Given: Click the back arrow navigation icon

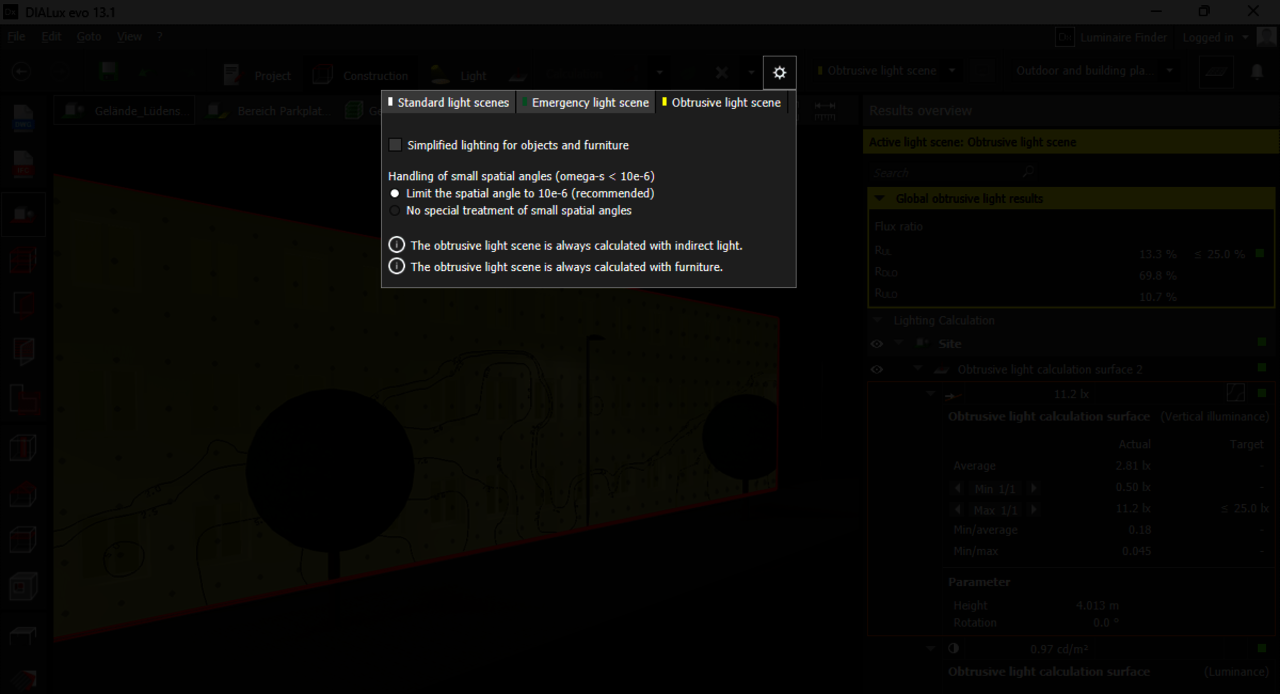Looking at the screenshot, I should (21, 72).
